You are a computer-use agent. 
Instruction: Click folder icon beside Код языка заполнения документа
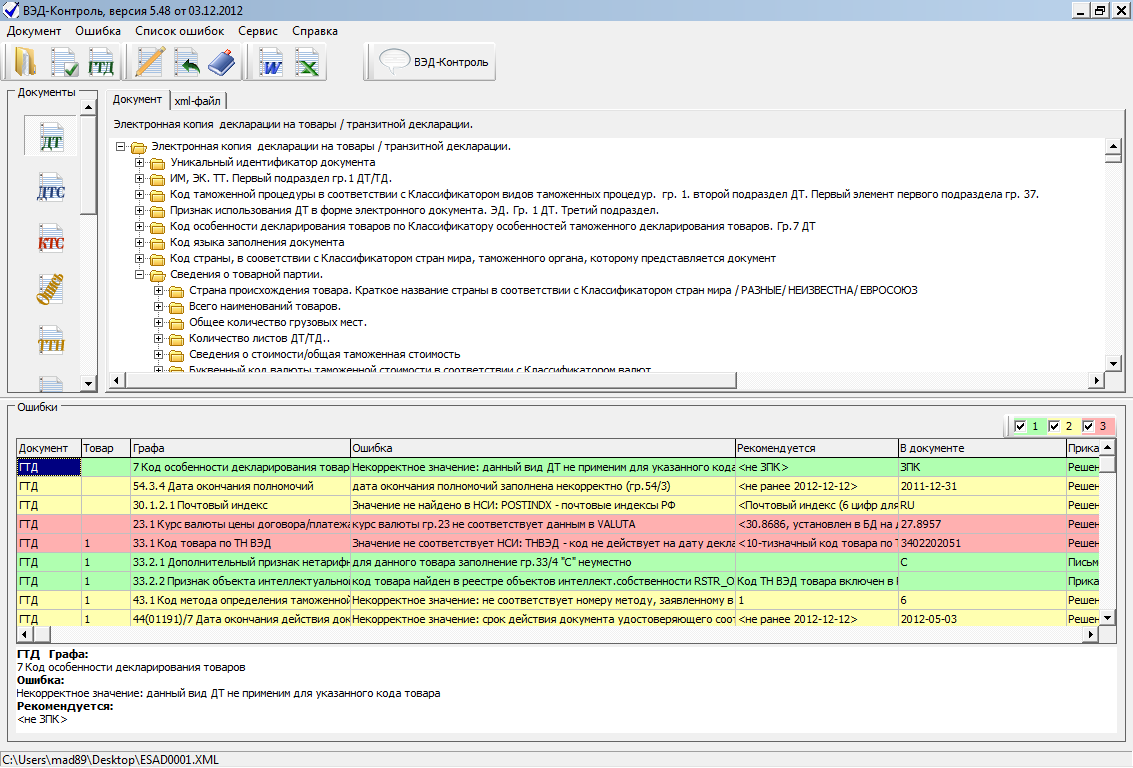158,243
